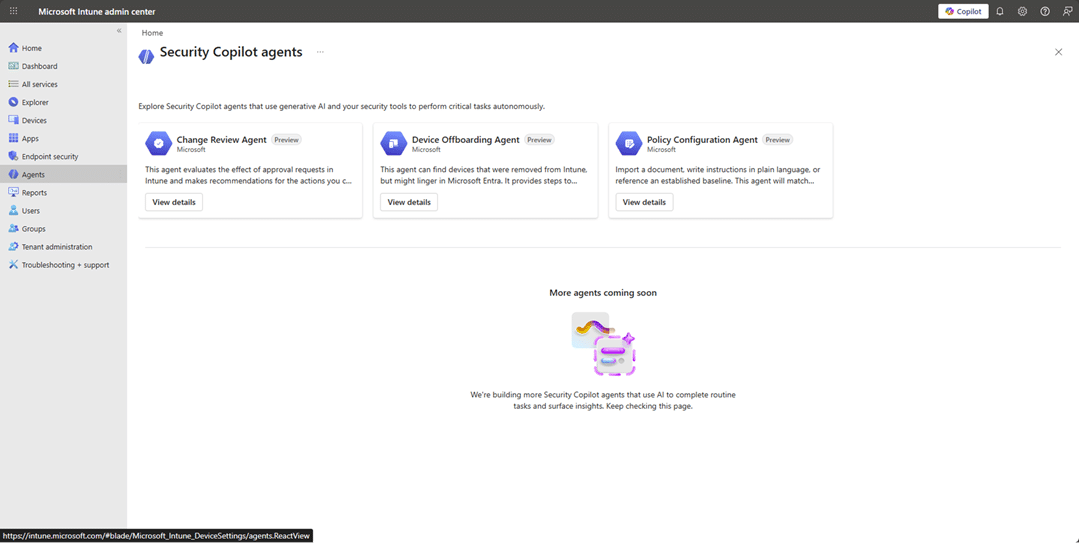This screenshot has height=543, width=1079.
Task: Collapse the left navigation sidebar
Action: (119, 31)
